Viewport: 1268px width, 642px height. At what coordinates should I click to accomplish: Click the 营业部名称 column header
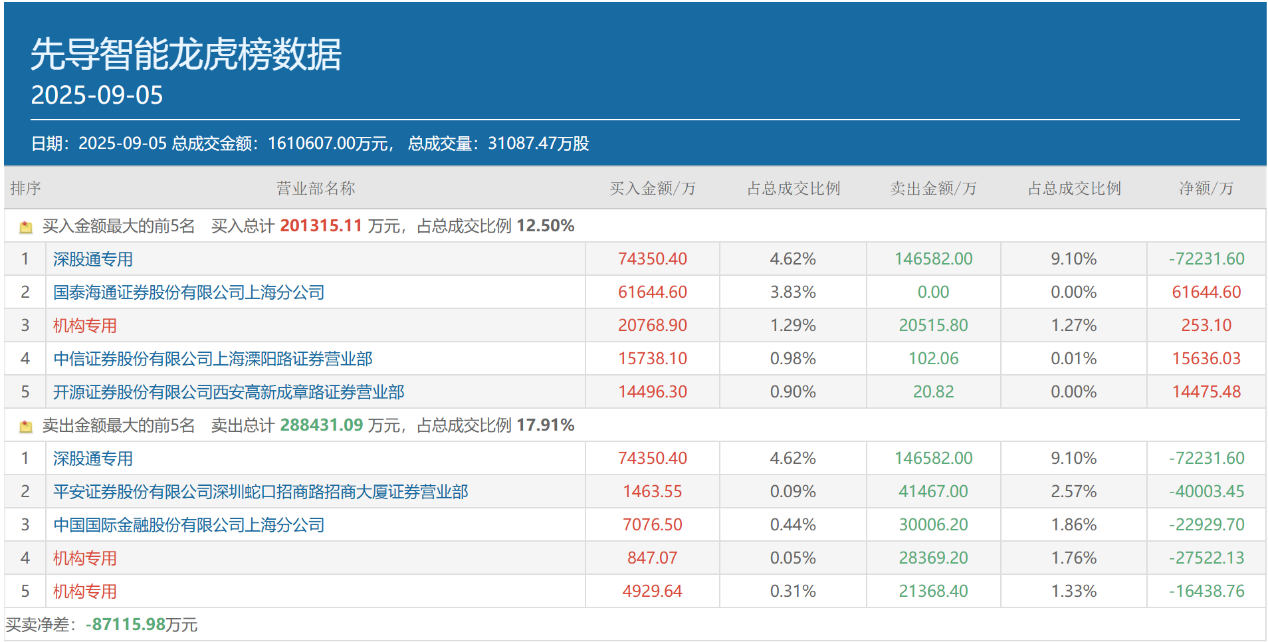point(315,188)
